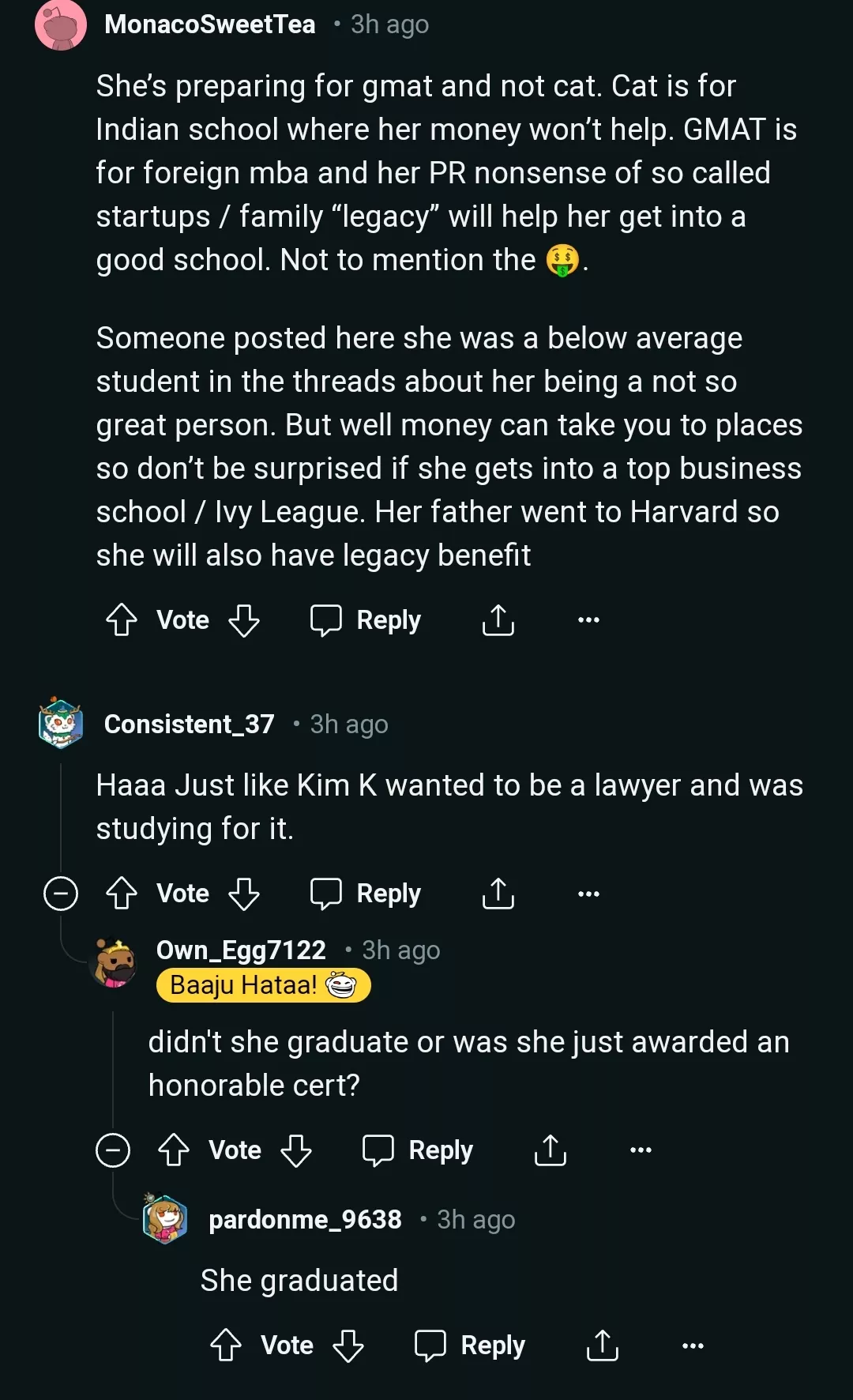Share Own_Egg7122's comment
Image resolution: width=853 pixels, height=1400 pixels.
(x=549, y=1150)
